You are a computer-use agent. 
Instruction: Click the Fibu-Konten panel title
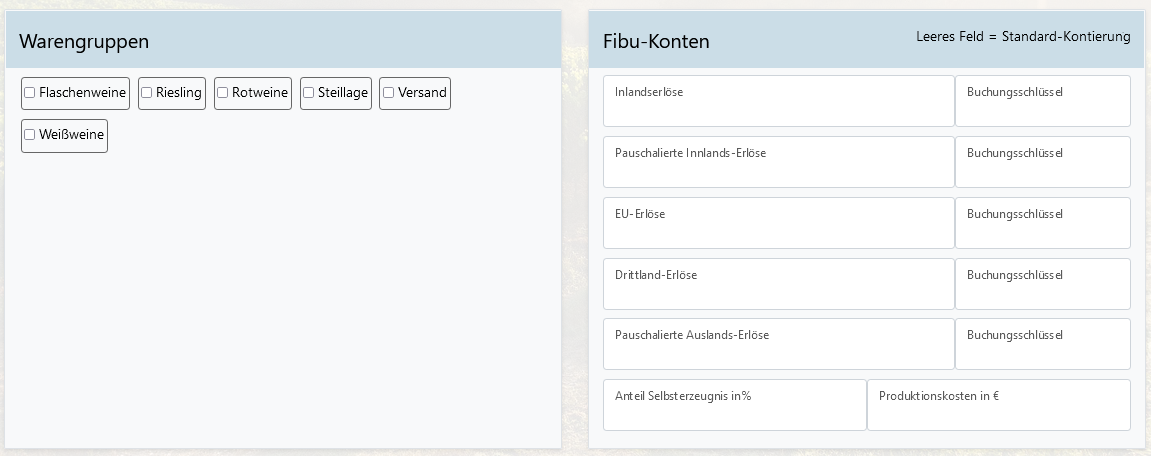[x=656, y=41]
